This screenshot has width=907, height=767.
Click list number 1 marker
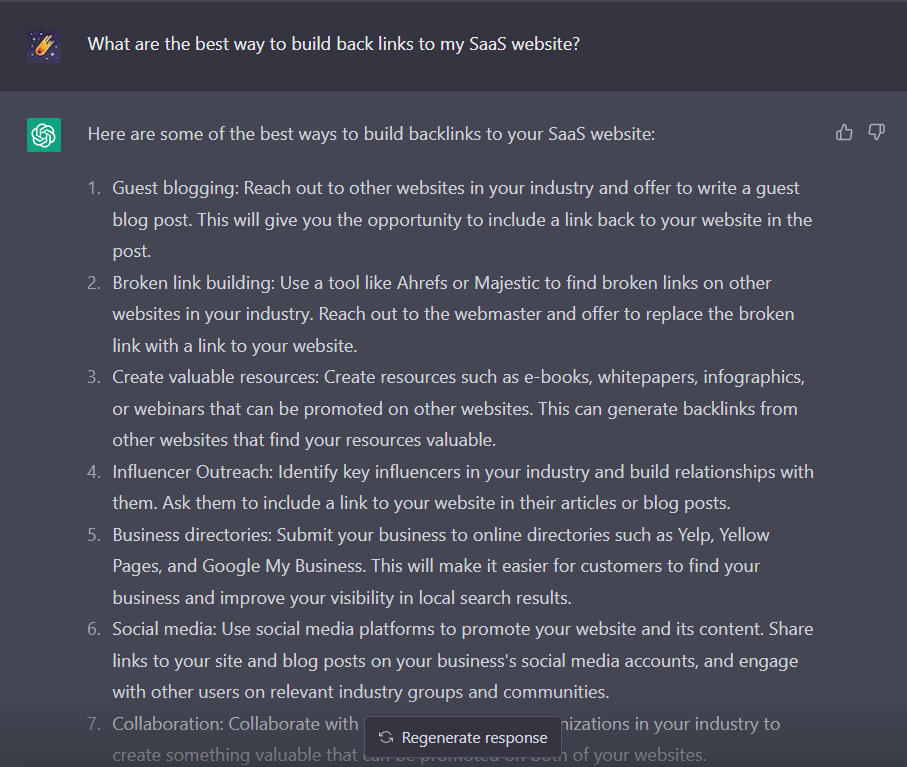(x=94, y=188)
